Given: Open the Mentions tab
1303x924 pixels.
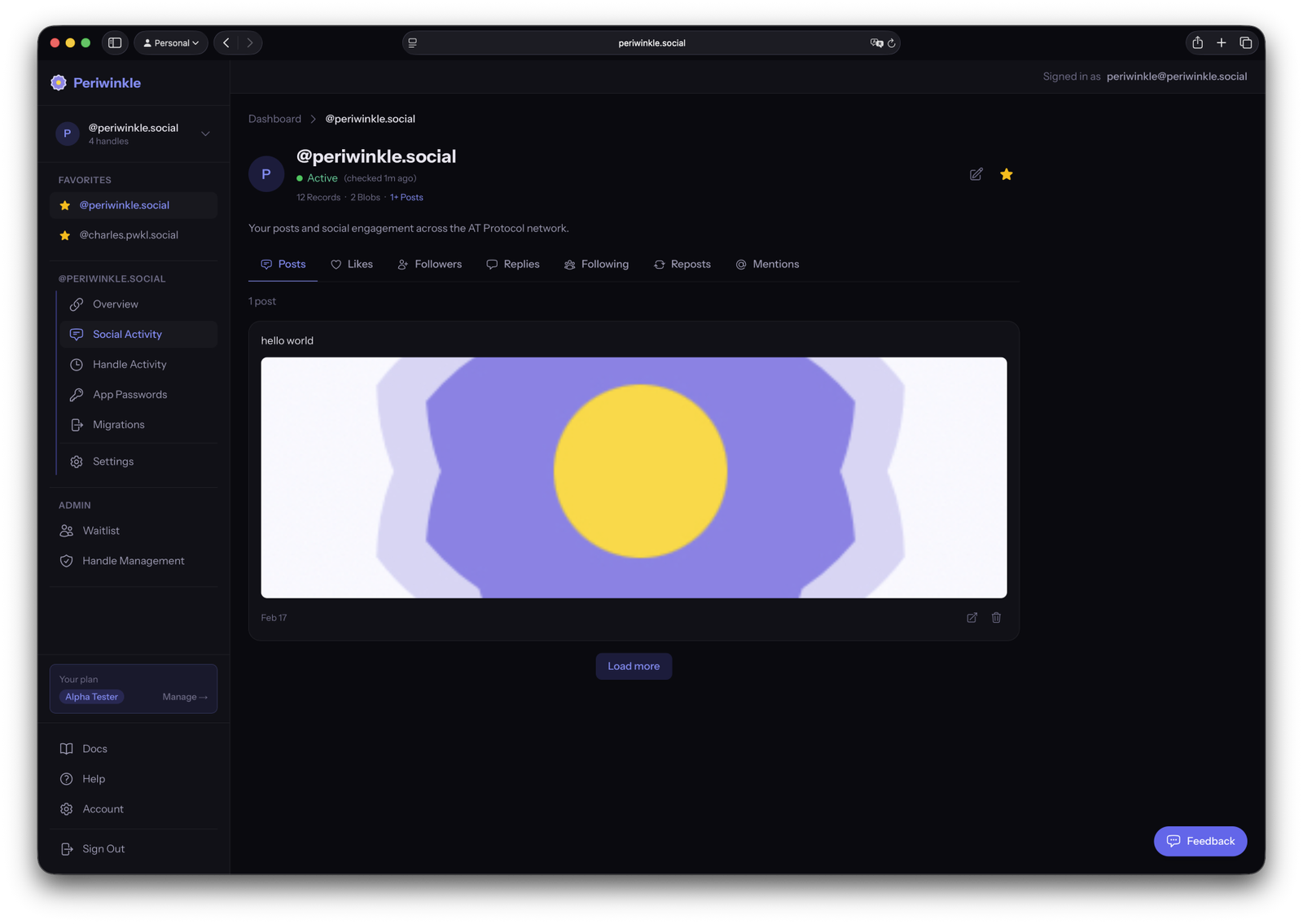Looking at the screenshot, I should (x=766, y=264).
